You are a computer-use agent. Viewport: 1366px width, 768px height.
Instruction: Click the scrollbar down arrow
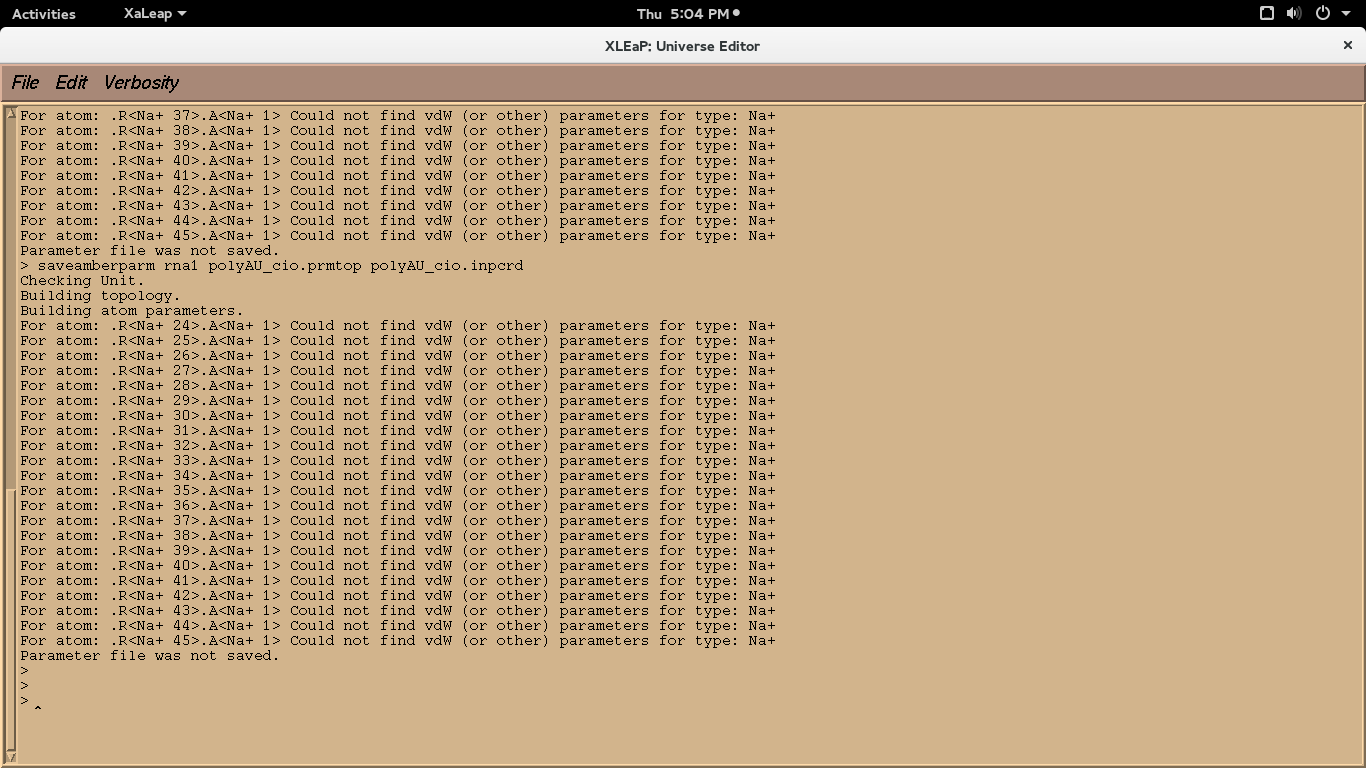click(x=10, y=757)
